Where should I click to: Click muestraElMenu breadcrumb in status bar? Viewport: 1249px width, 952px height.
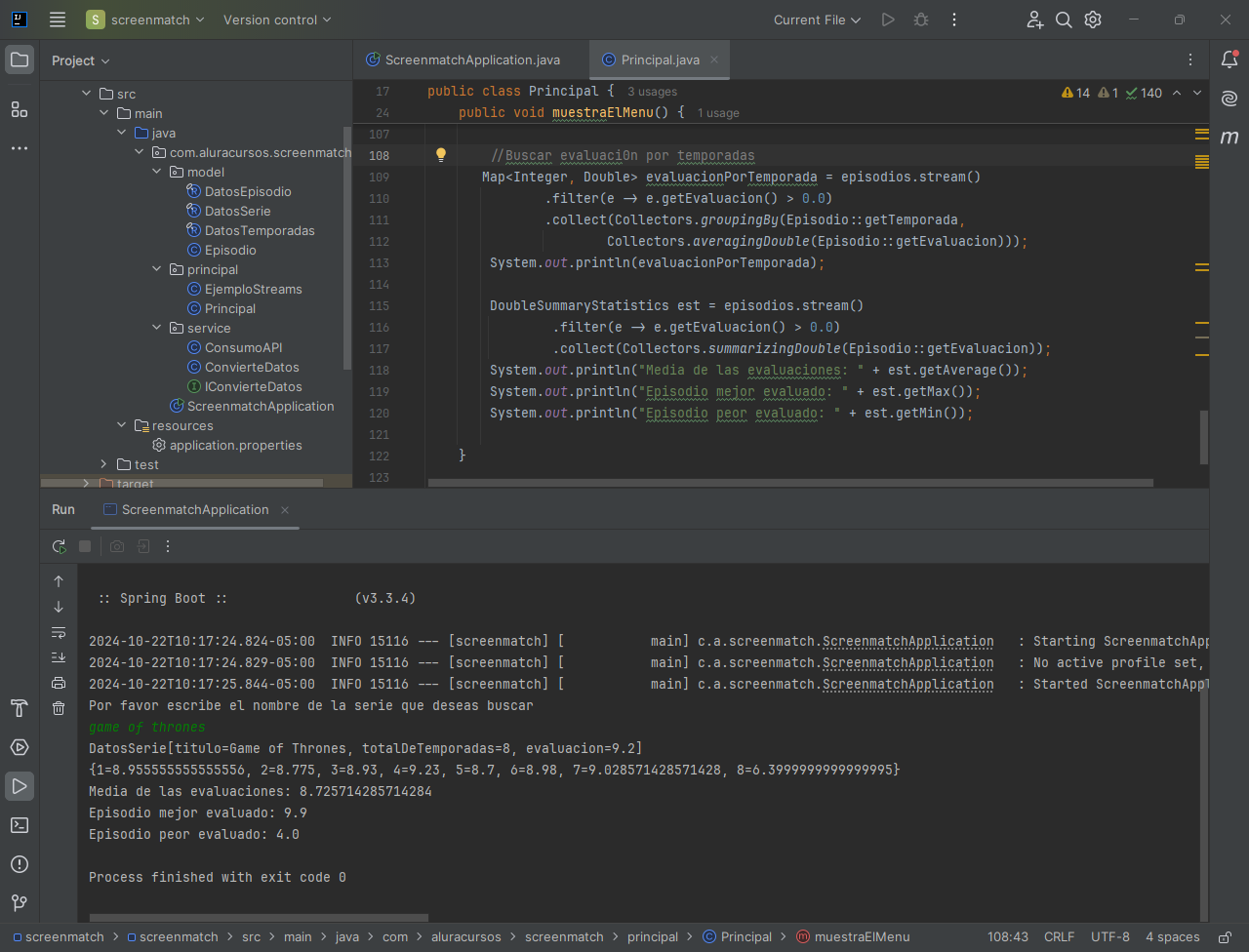(853, 936)
